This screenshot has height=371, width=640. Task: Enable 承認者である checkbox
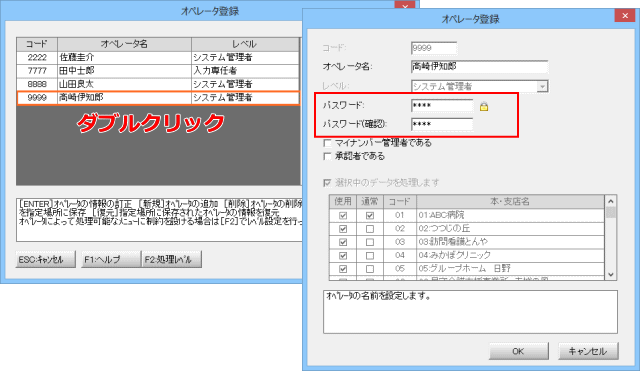(327, 156)
